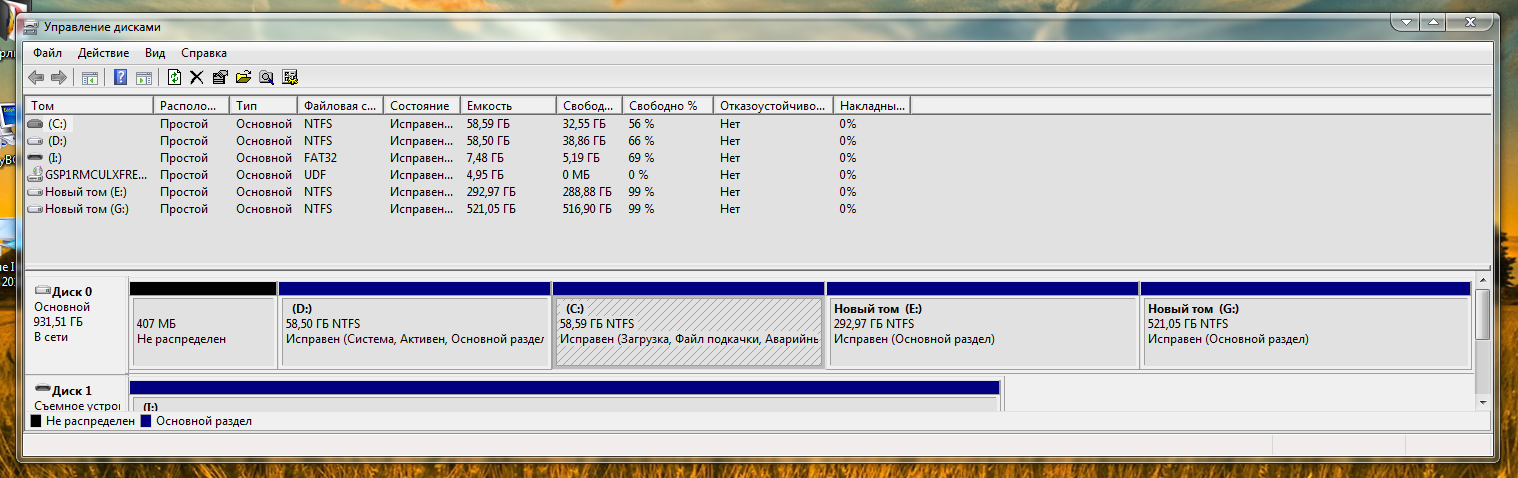Click the blue Основной раздел legend swatch
The height and width of the screenshot is (478, 1518).
click(x=146, y=421)
